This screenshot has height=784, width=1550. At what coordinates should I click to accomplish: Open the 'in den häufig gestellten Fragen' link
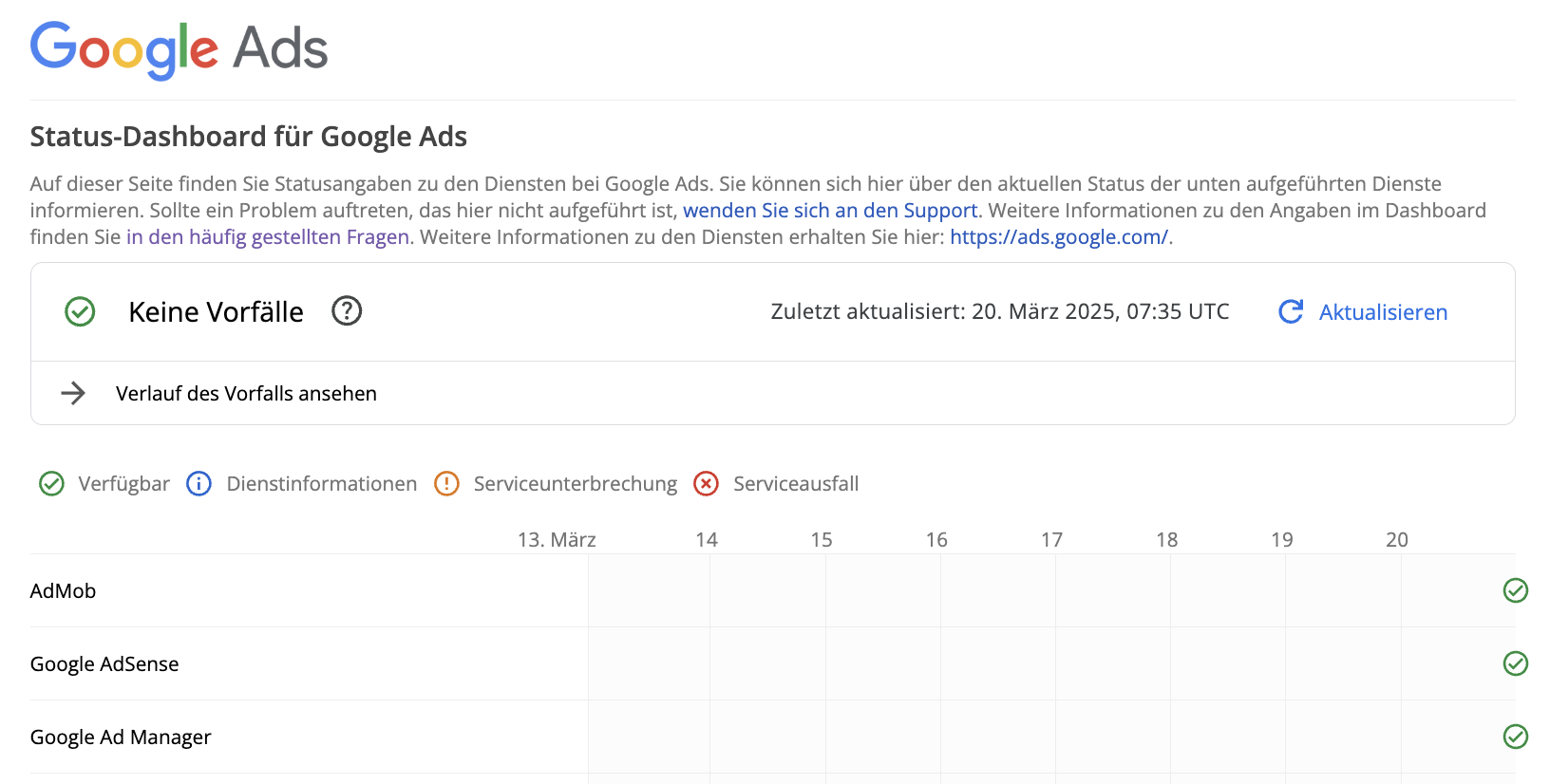tap(268, 236)
